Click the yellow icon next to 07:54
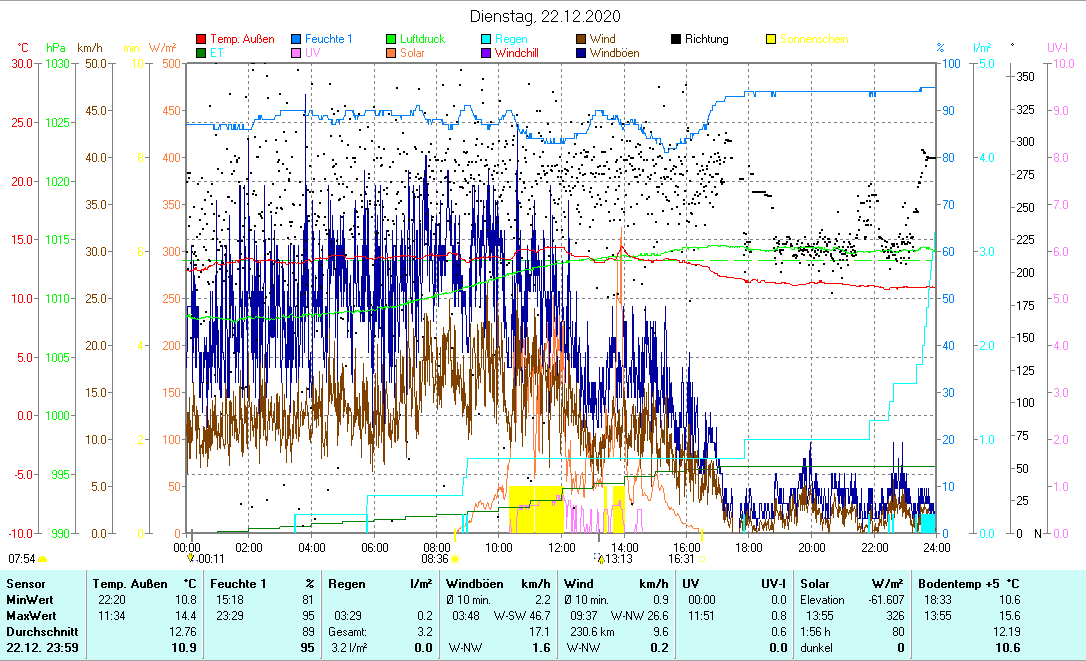The width and height of the screenshot is (1086, 661). coord(42,559)
